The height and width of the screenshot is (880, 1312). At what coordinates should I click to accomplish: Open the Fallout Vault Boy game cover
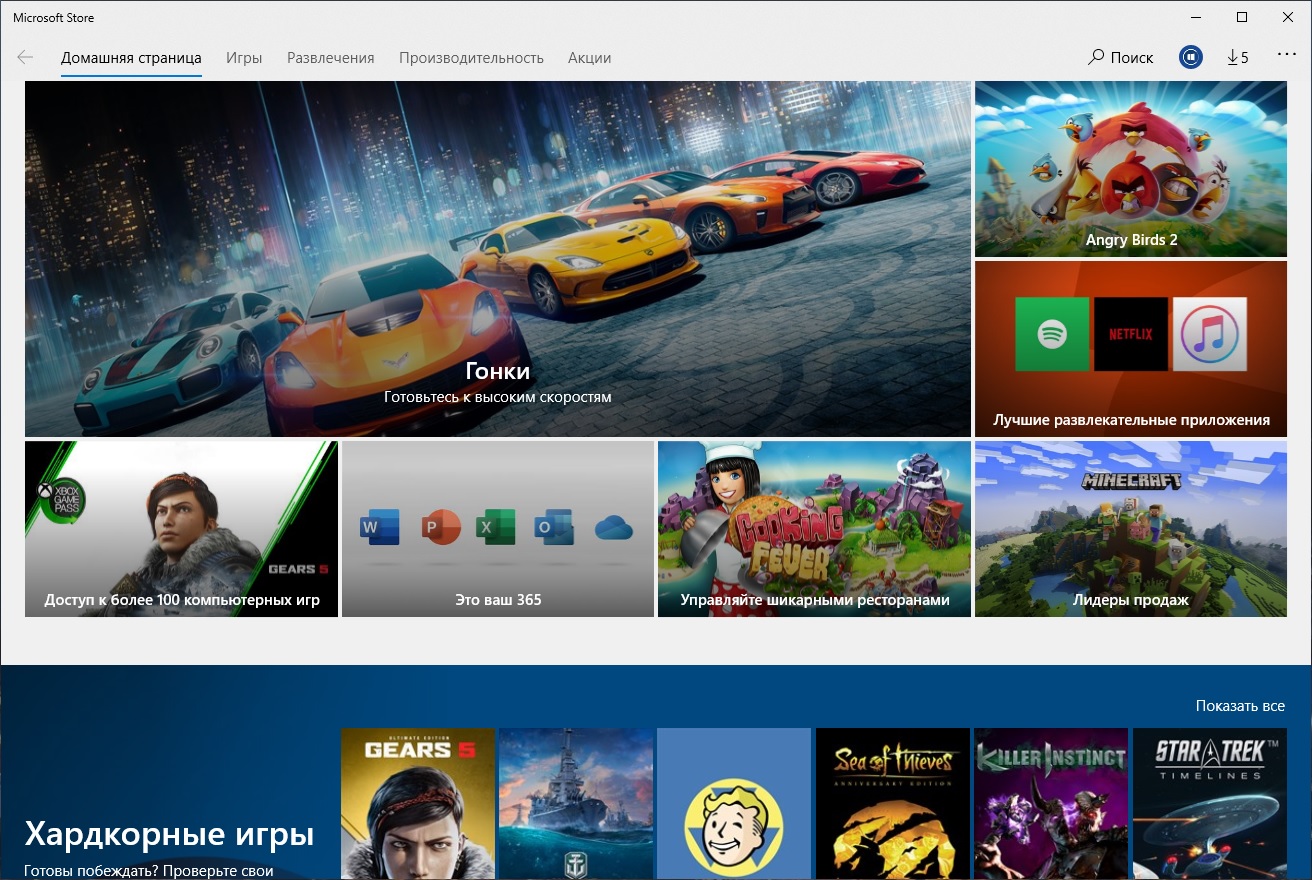point(734,804)
